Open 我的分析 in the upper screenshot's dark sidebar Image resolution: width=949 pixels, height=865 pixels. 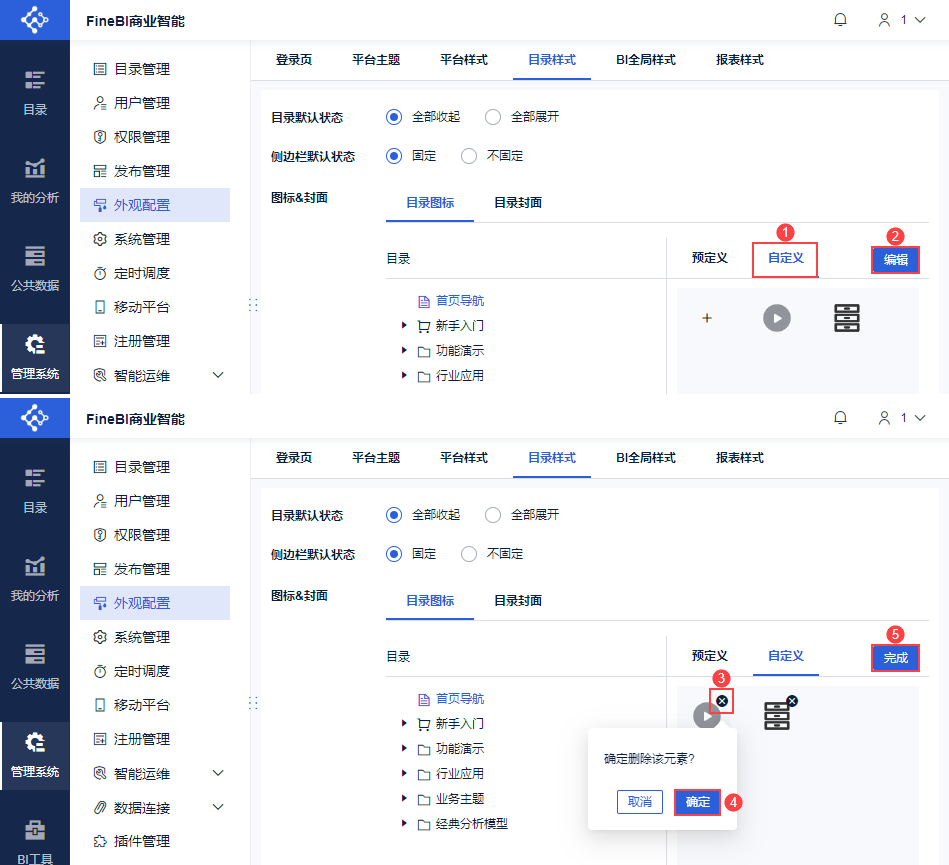34,181
